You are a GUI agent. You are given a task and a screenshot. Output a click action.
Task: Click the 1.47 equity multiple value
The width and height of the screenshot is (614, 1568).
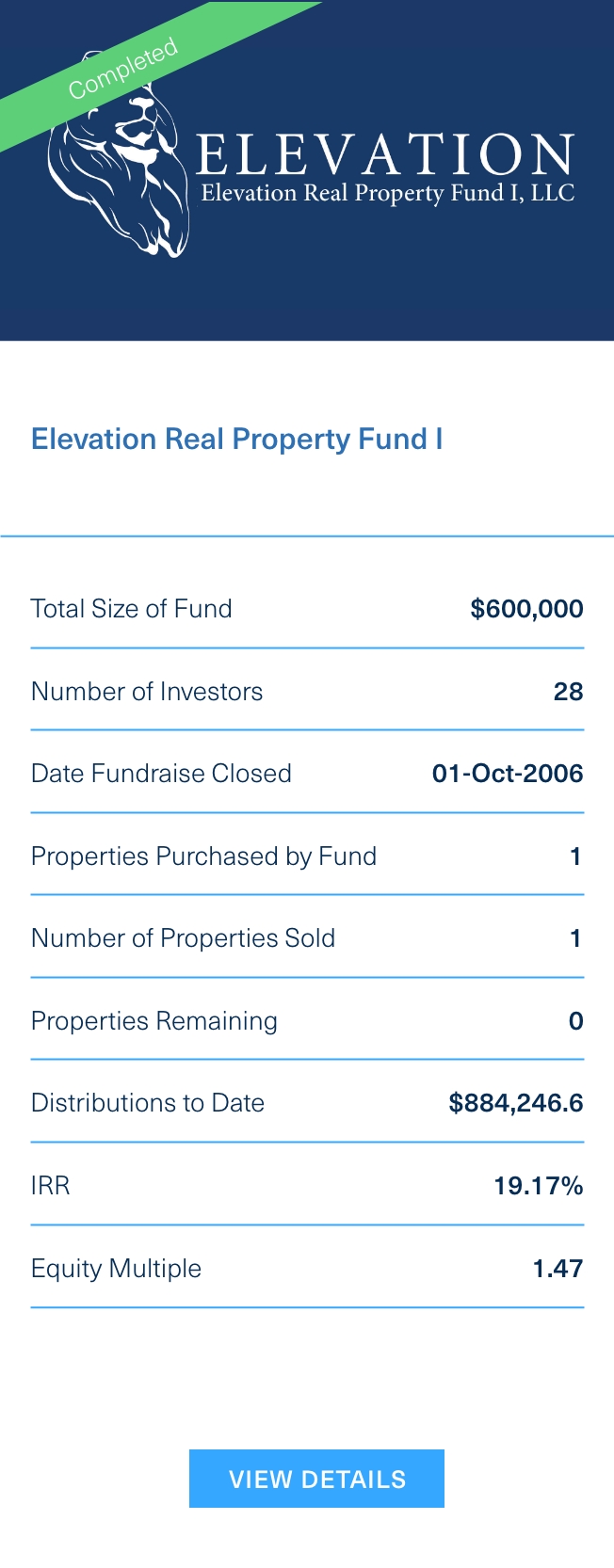(557, 1269)
